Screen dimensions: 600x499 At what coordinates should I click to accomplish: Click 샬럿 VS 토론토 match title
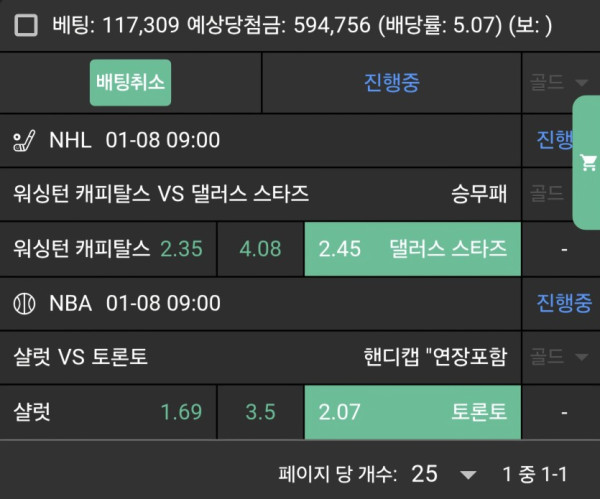pyautogui.click(x=81, y=356)
